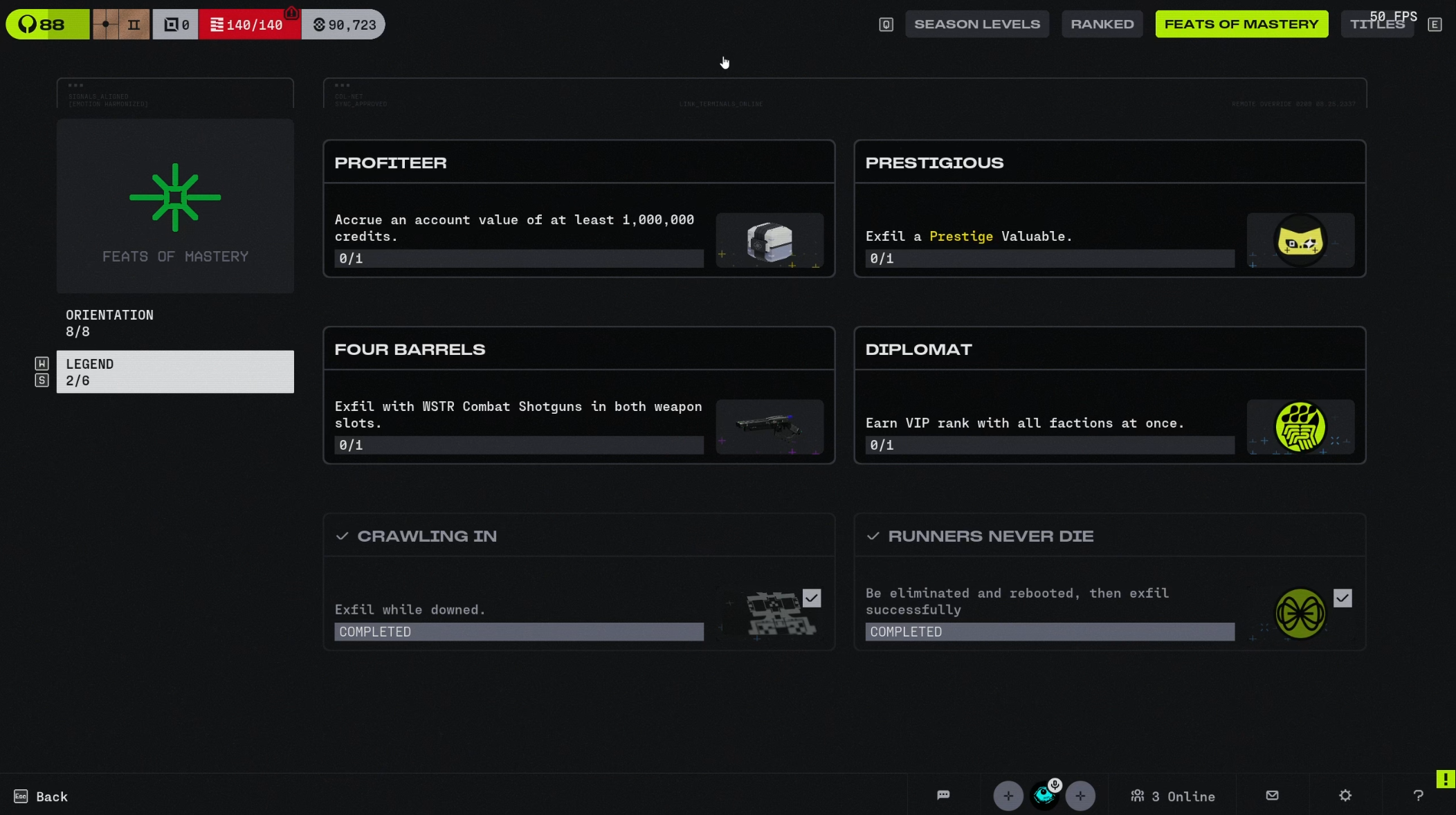Switch to the Season Levels tab
Viewport: 1456px width, 815px height.
(x=977, y=24)
